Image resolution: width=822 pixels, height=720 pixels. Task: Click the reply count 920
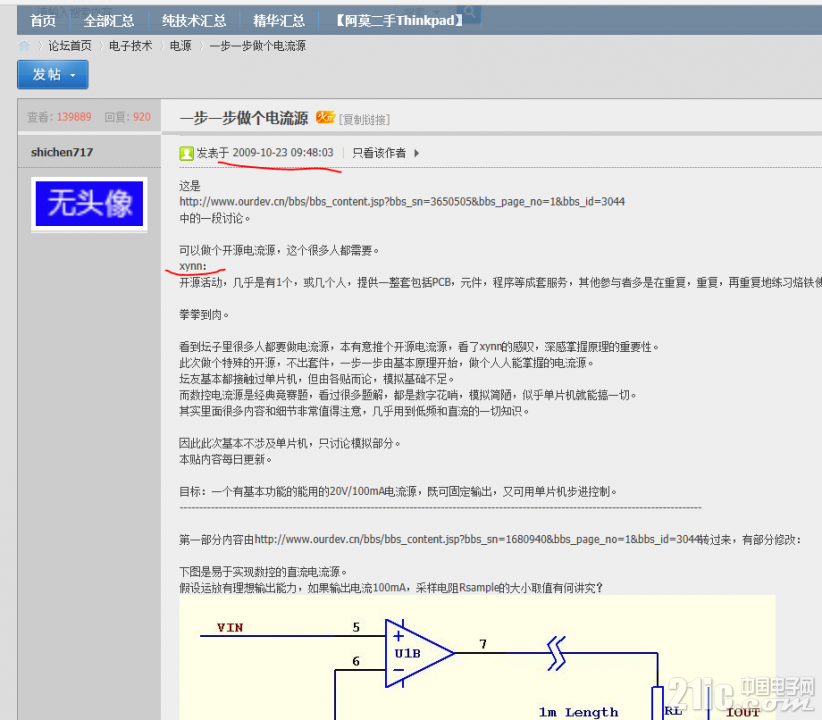coord(142,117)
